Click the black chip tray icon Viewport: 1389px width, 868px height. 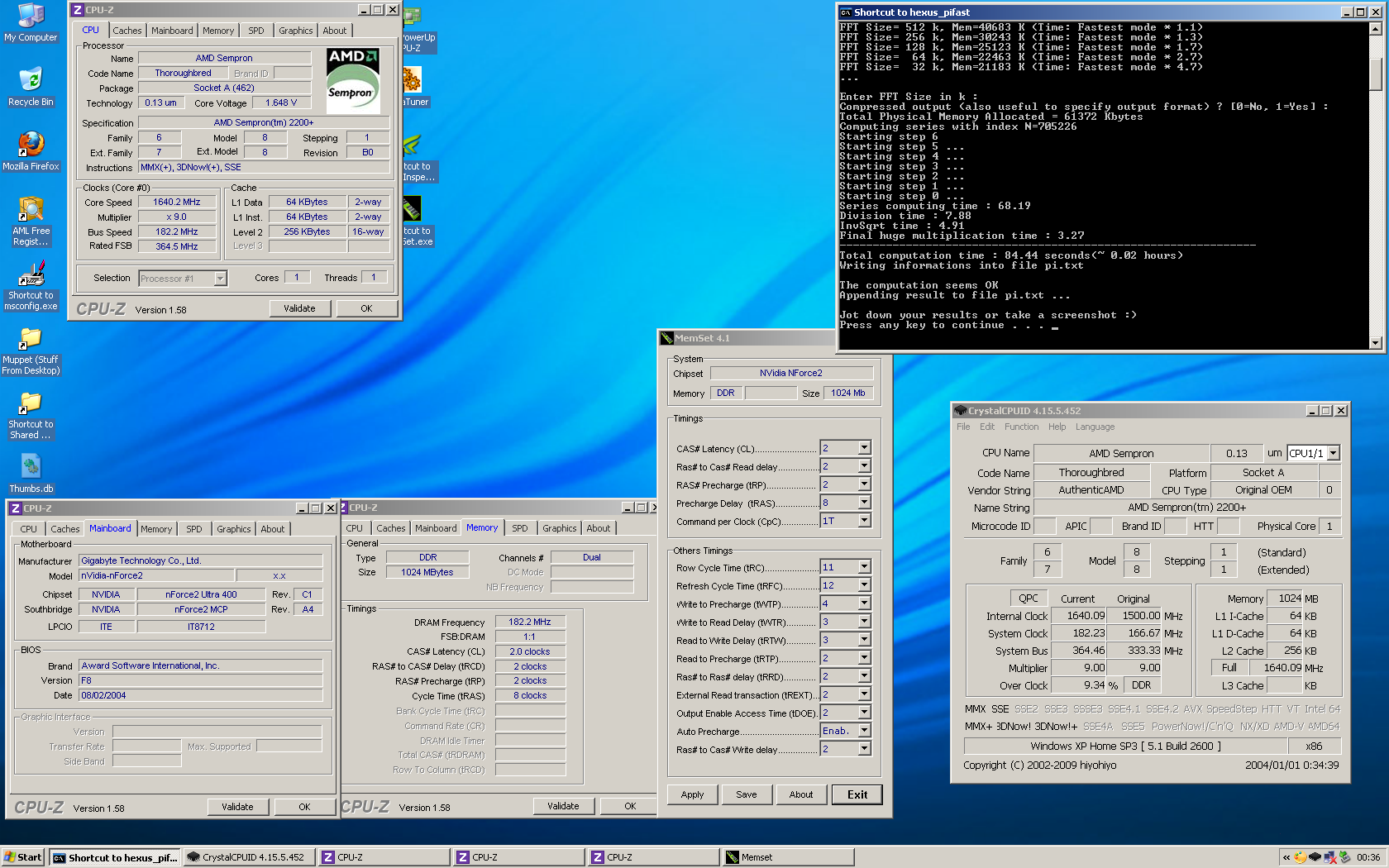[x=1315, y=857]
